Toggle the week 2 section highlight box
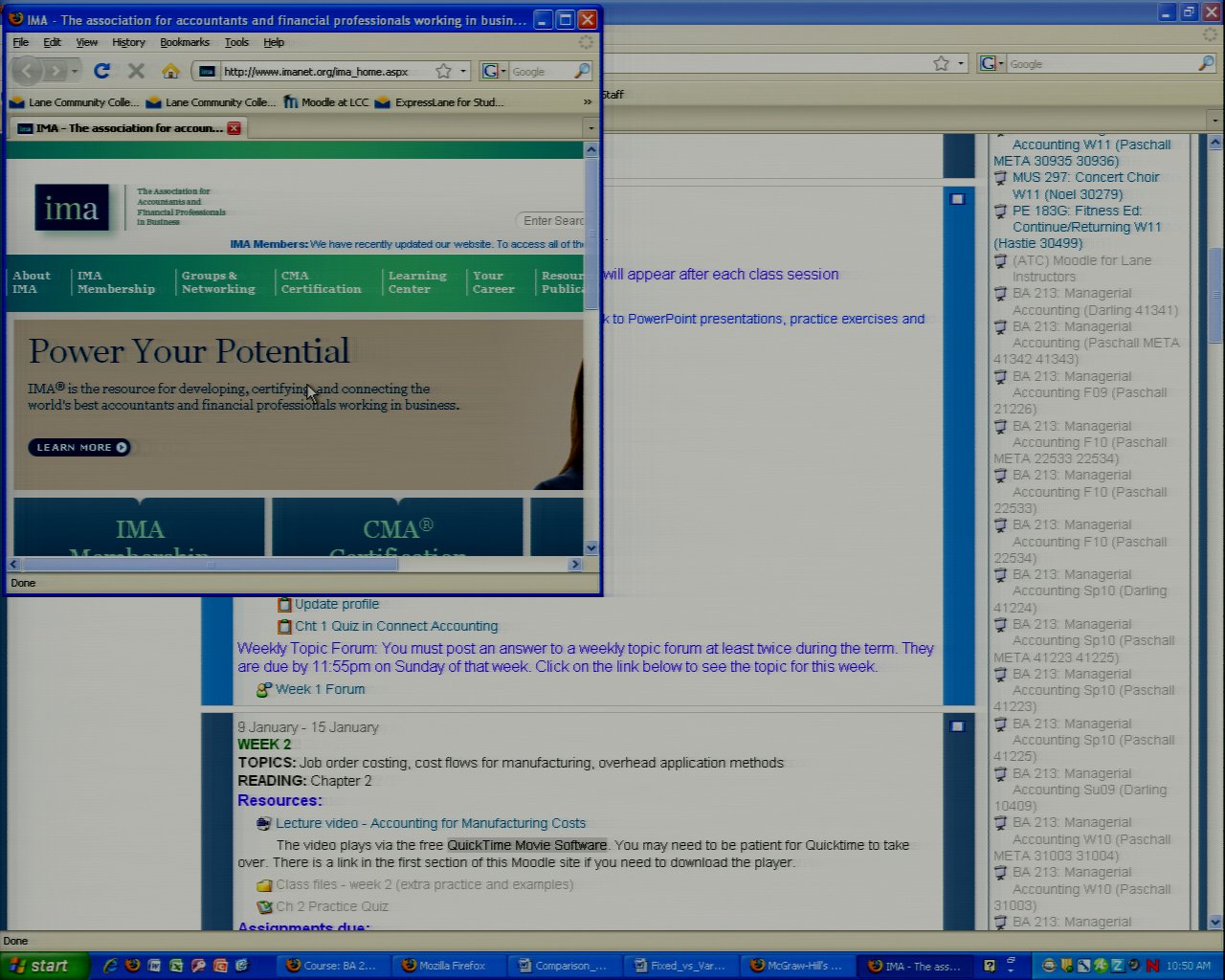 click(957, 726)
